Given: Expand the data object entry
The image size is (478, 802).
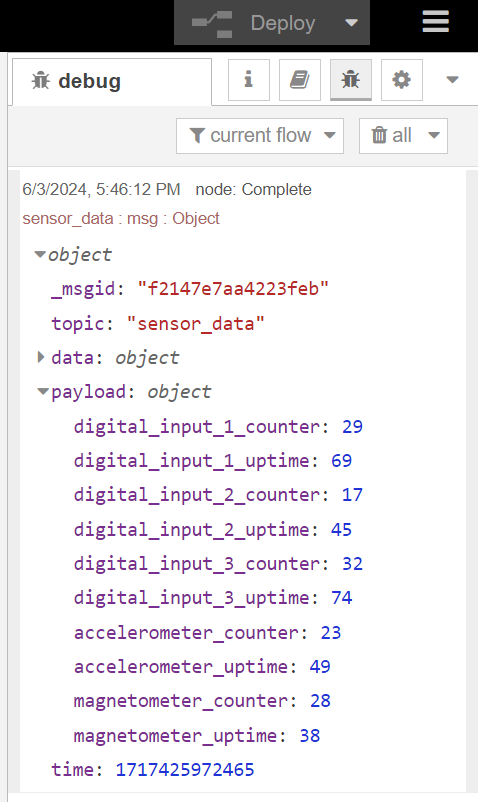Looking at the screenshot, I should [x=41, y=357].
